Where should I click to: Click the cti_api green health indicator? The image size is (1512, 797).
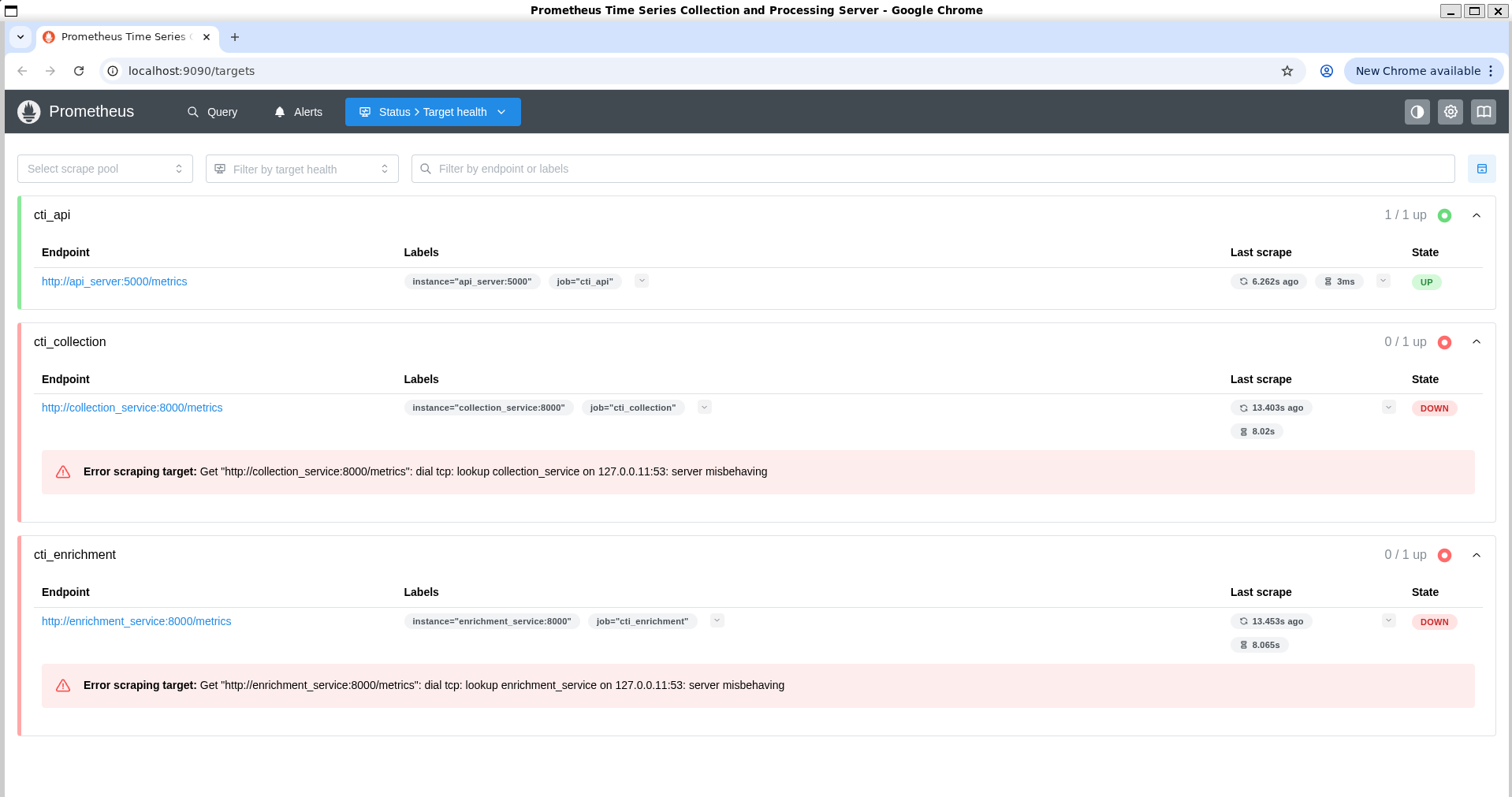pos(1444,215)
